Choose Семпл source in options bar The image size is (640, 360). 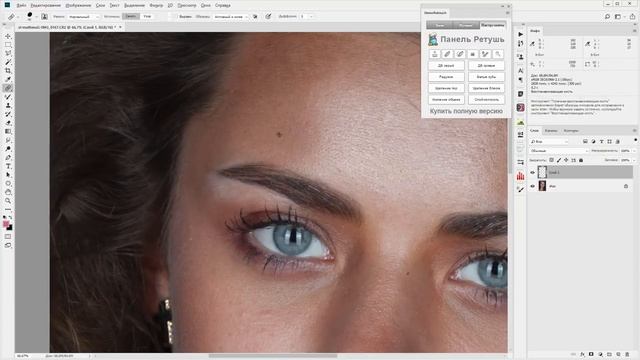131,16
